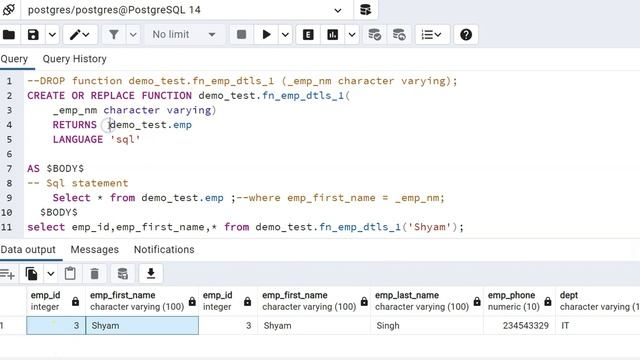This screenshot has width=640, height=360.
Task: Click line 11 select statement text
Action: tap(245, 227)
